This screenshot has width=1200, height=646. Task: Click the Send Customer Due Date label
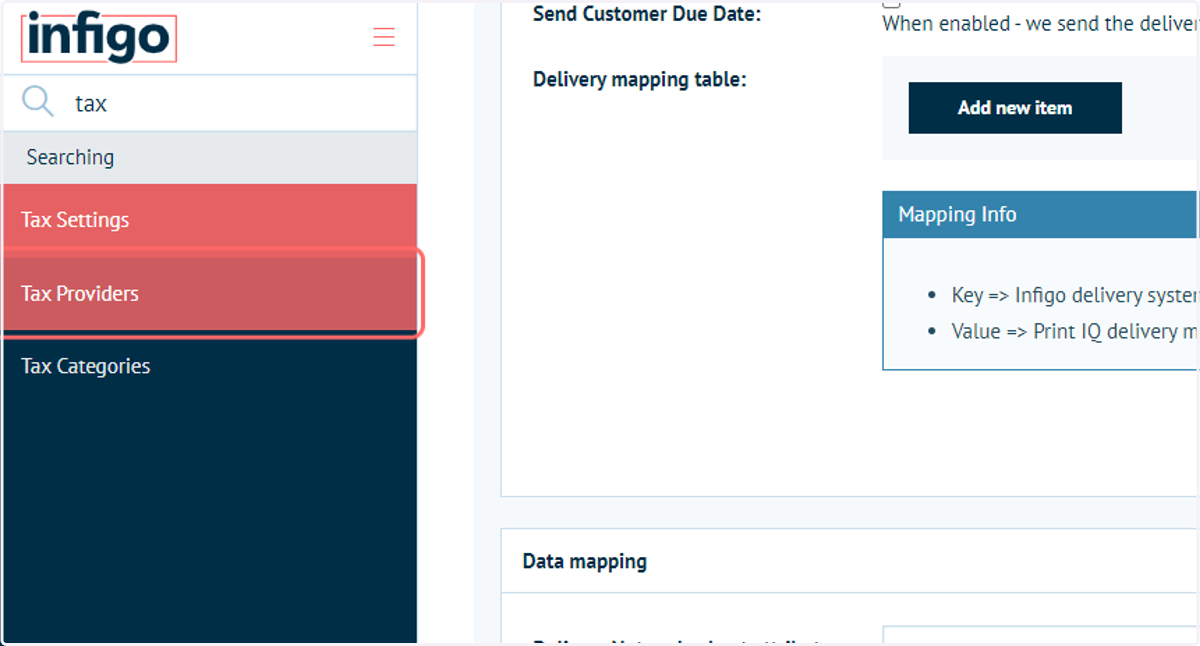click(647, 14)
